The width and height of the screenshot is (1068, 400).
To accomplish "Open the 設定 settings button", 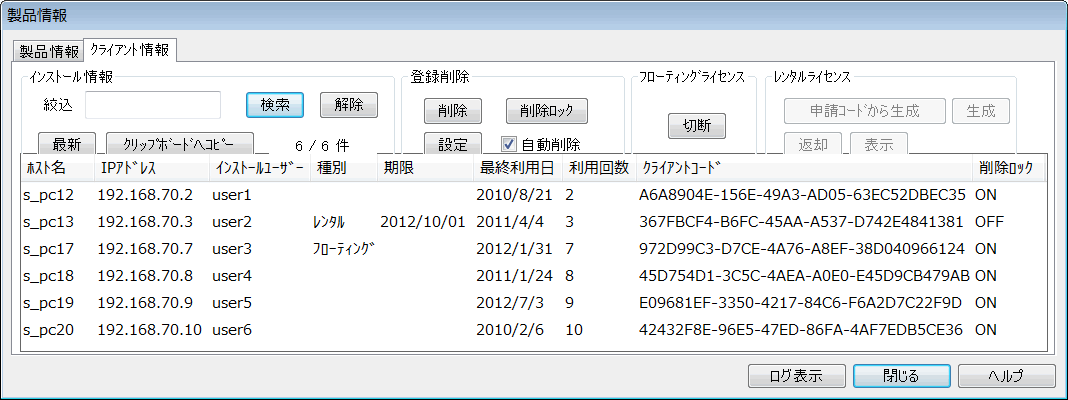I will click(x=453, y=144).
